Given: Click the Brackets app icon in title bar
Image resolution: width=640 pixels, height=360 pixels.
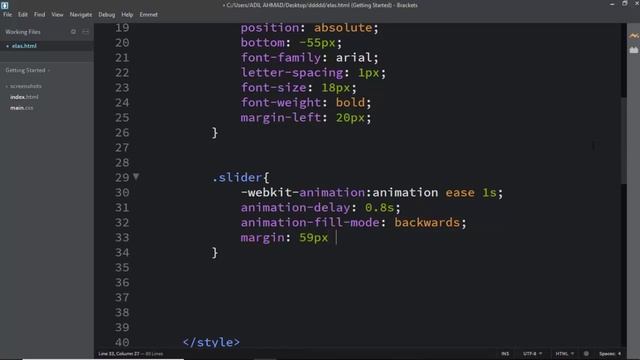Looking at the screenshot, I should (4, 5).
